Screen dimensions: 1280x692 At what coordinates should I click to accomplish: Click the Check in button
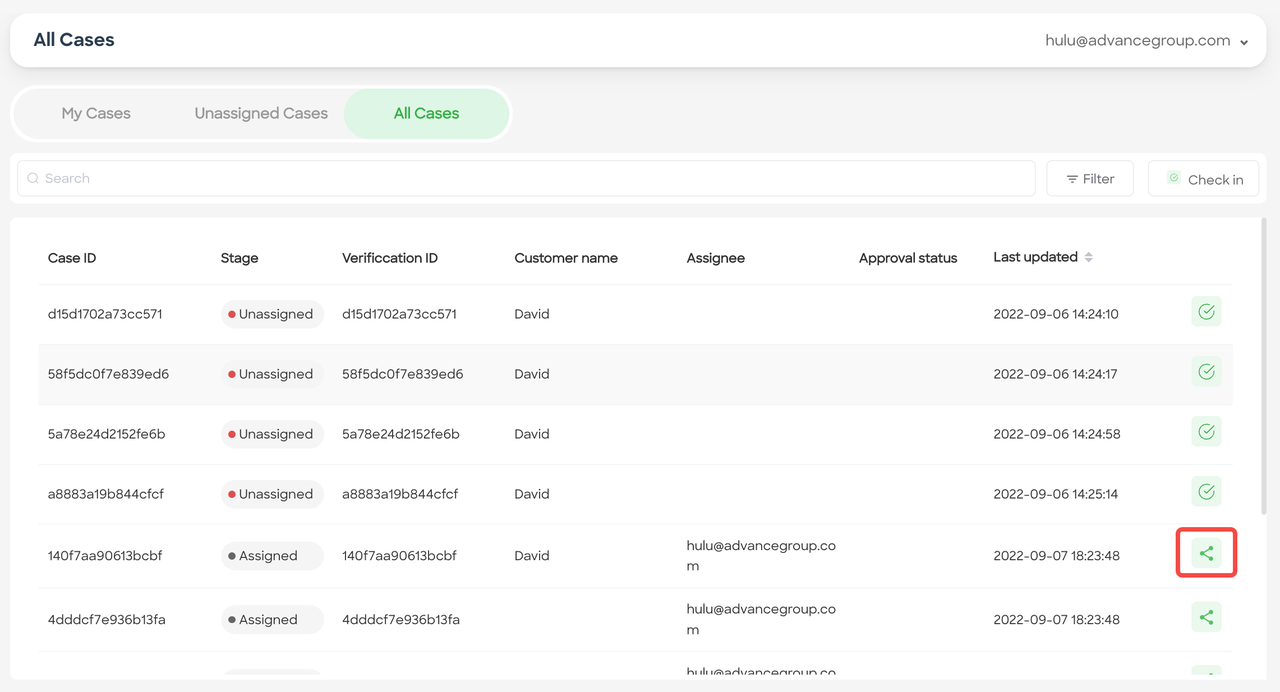coord(1204,179)
